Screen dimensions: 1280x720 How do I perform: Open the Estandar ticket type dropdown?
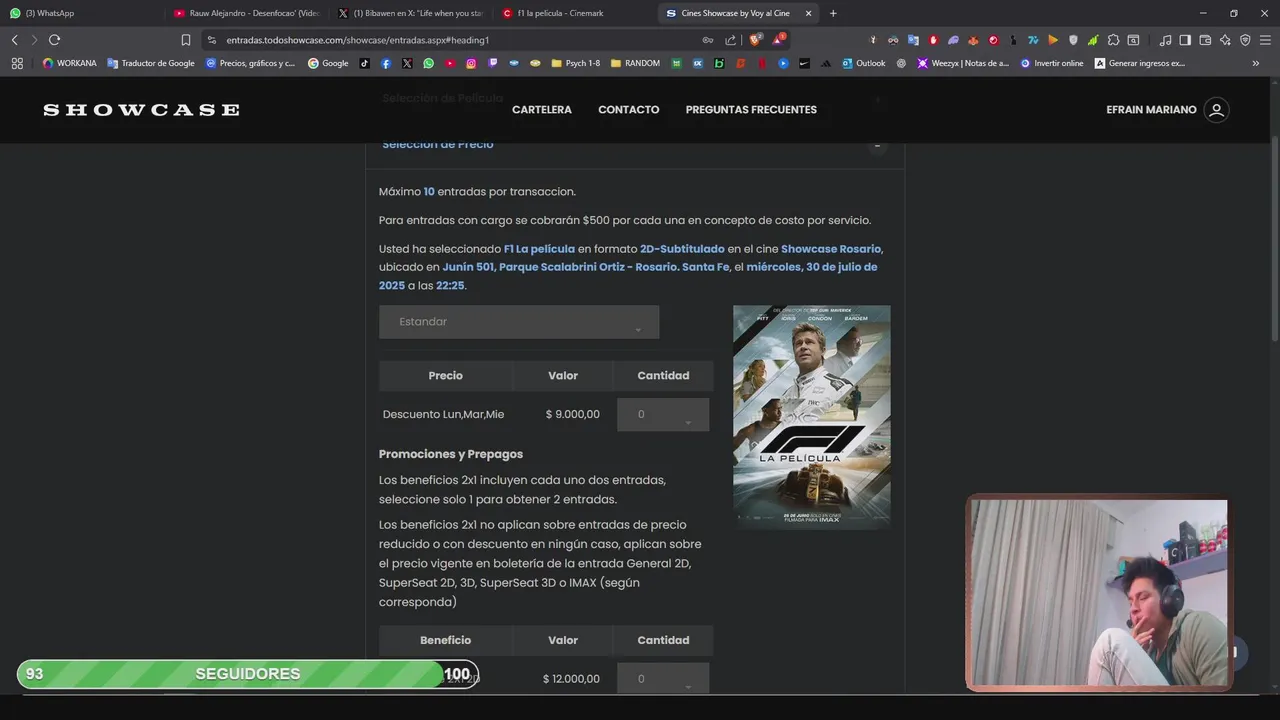[x=519, y=322]
